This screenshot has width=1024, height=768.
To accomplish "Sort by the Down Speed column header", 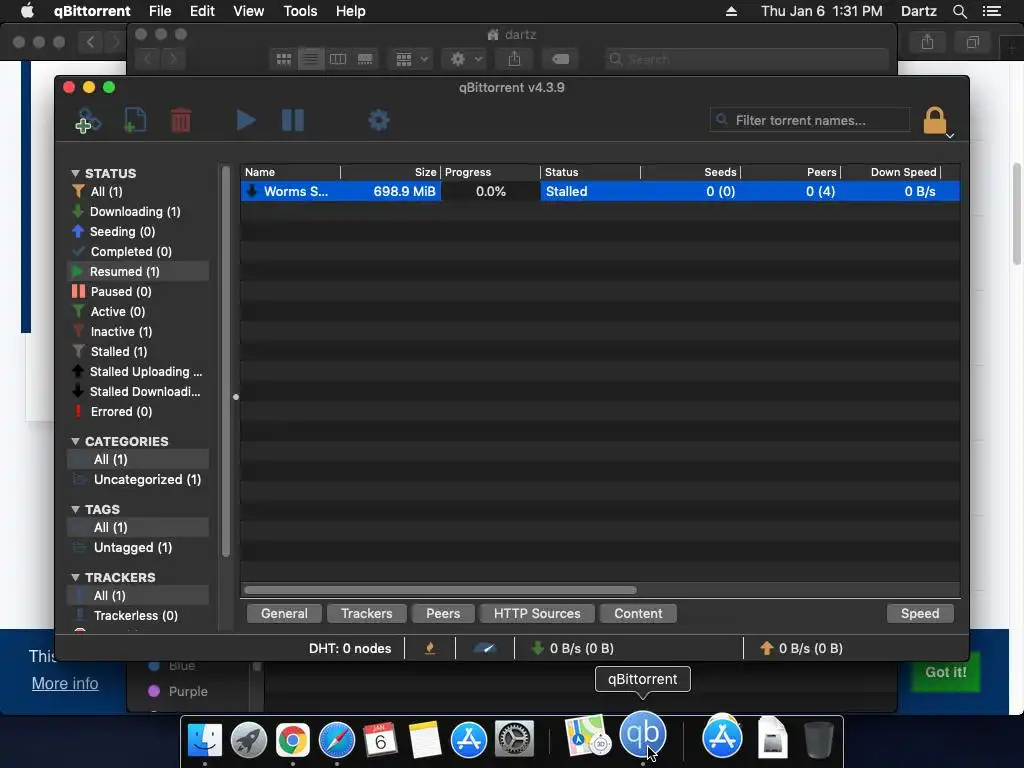I will coord(891,172).
